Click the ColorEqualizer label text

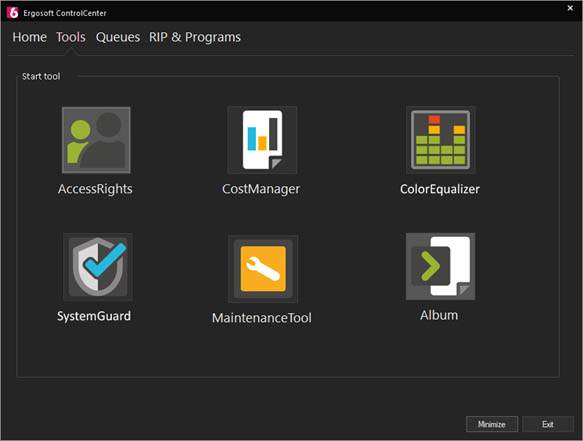tap(440, 189)
